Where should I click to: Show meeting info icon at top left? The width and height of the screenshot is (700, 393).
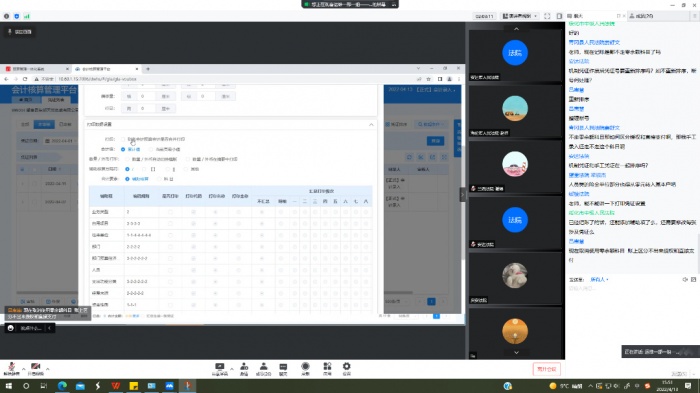click(6, 16)
